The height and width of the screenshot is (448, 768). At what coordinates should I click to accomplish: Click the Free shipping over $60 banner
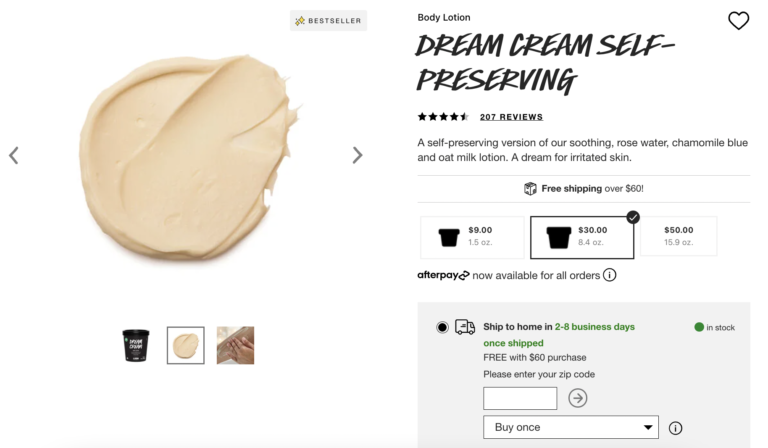(584, 189)
